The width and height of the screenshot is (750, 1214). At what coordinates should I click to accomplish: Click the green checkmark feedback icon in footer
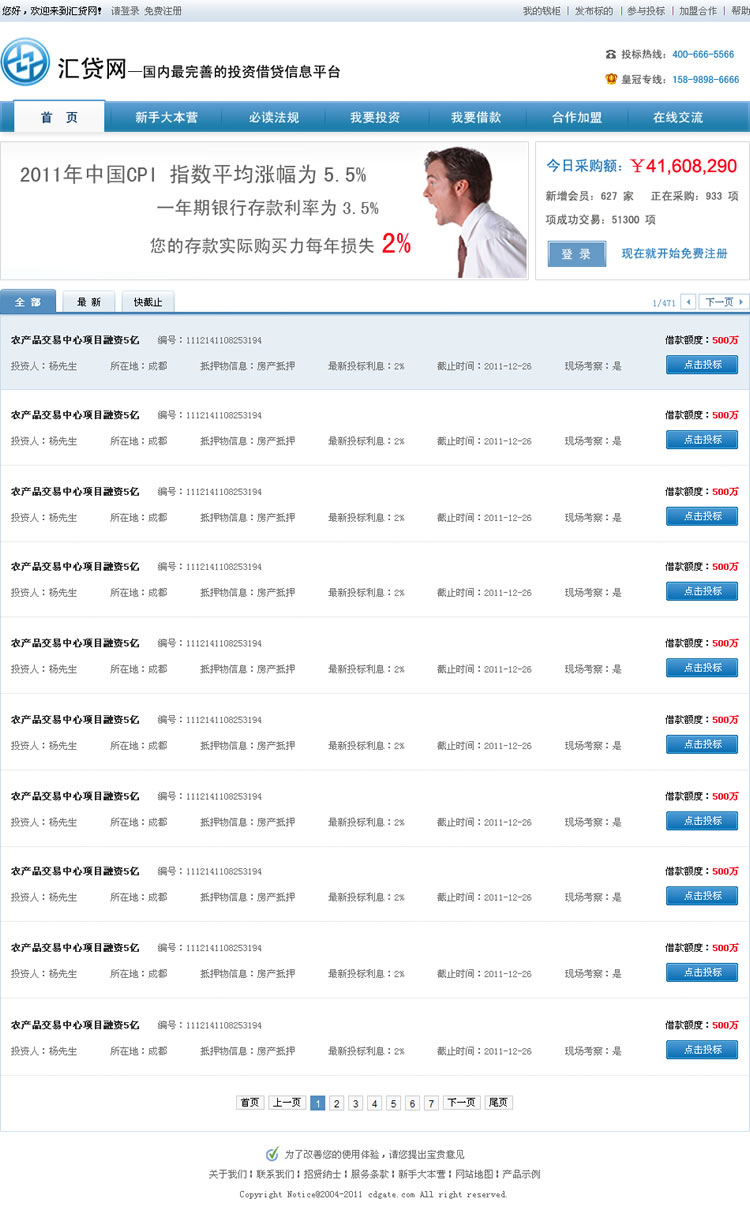coord(272,1154)
